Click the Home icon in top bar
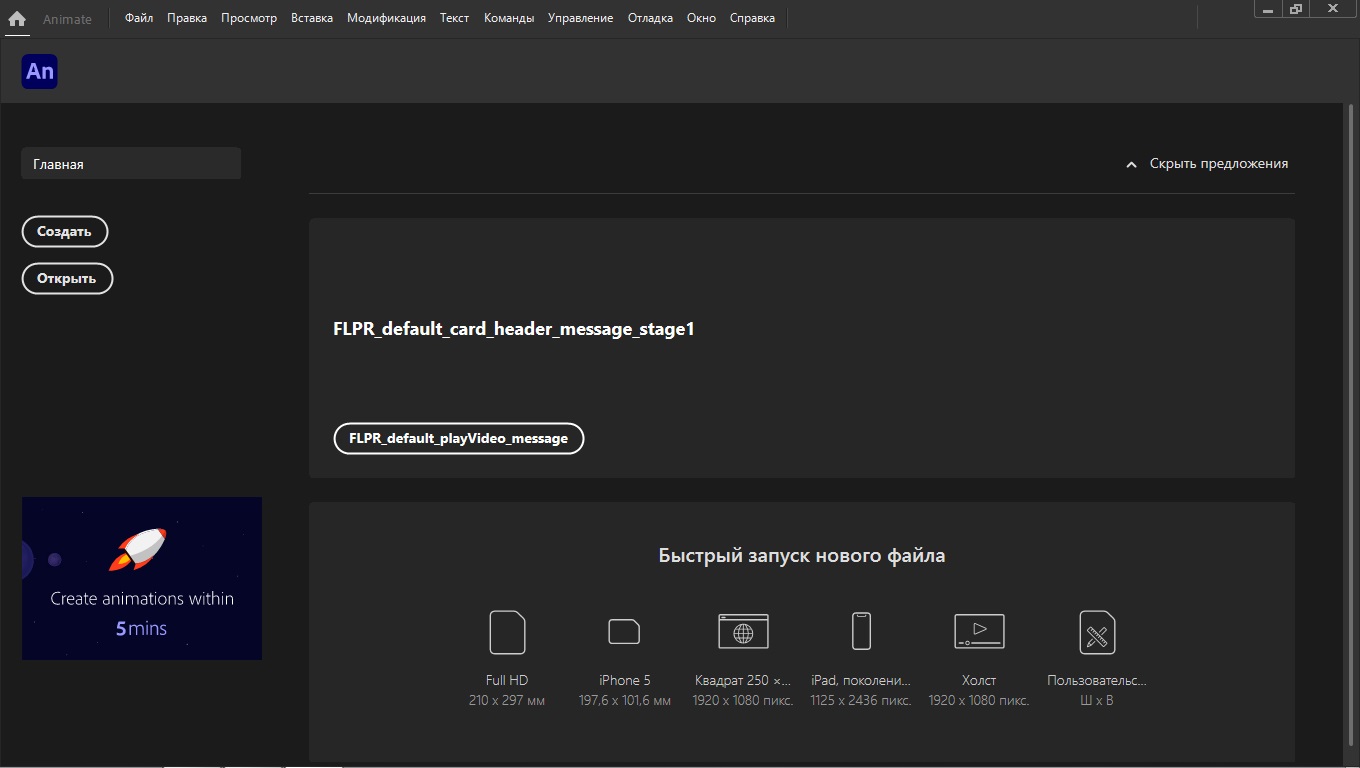Screen dimensions: 1360x768 [x=17, y=18]
